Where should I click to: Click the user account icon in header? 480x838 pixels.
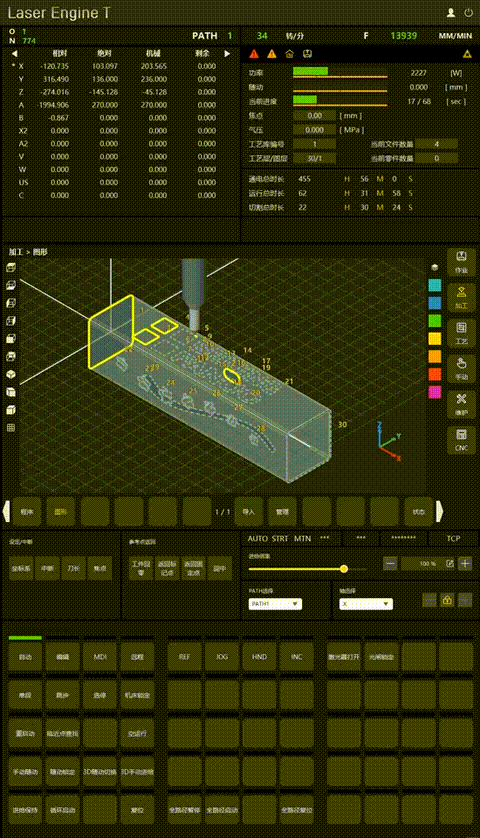pyautogui.click(x=451, y=13)
